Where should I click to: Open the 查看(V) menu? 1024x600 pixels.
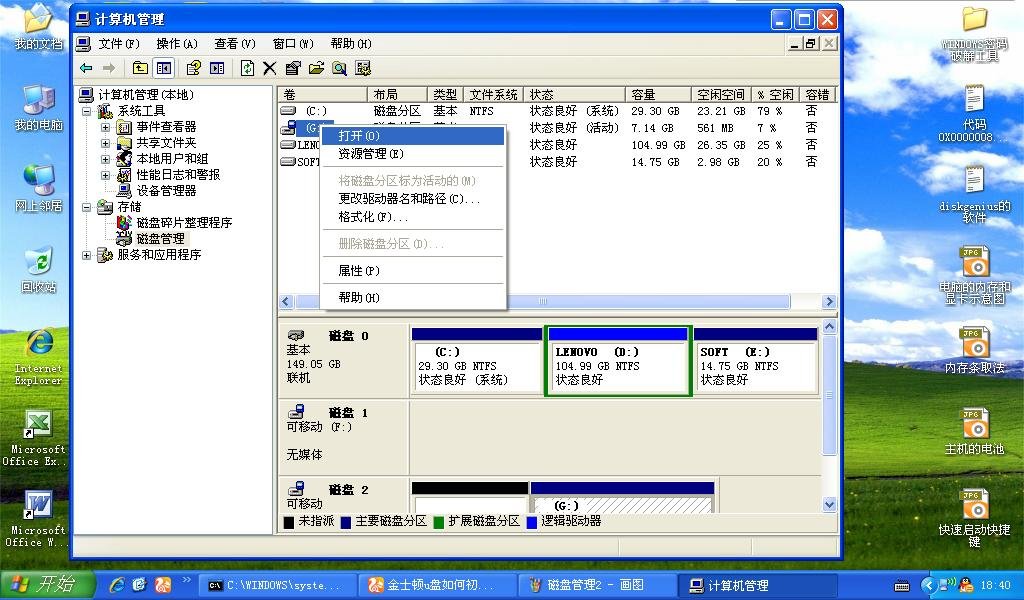235,44
